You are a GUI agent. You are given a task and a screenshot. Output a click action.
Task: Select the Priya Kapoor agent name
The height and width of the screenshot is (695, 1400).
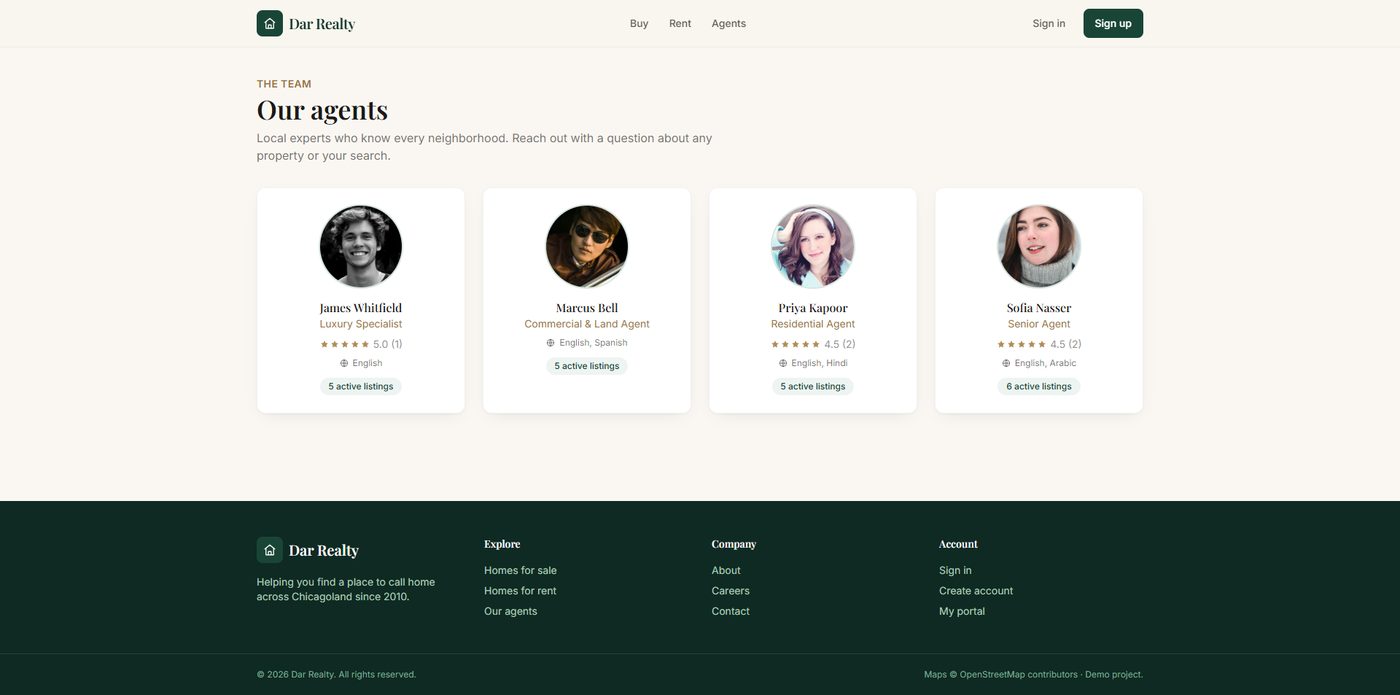point(813,307)
